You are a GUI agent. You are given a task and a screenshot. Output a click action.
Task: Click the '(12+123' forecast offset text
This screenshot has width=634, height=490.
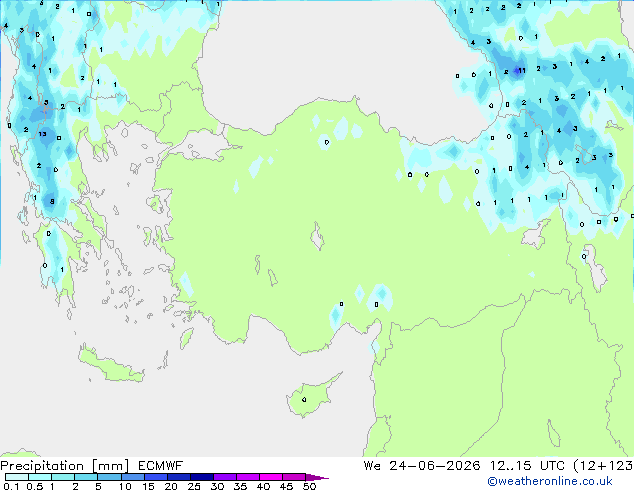click(603, 466)
